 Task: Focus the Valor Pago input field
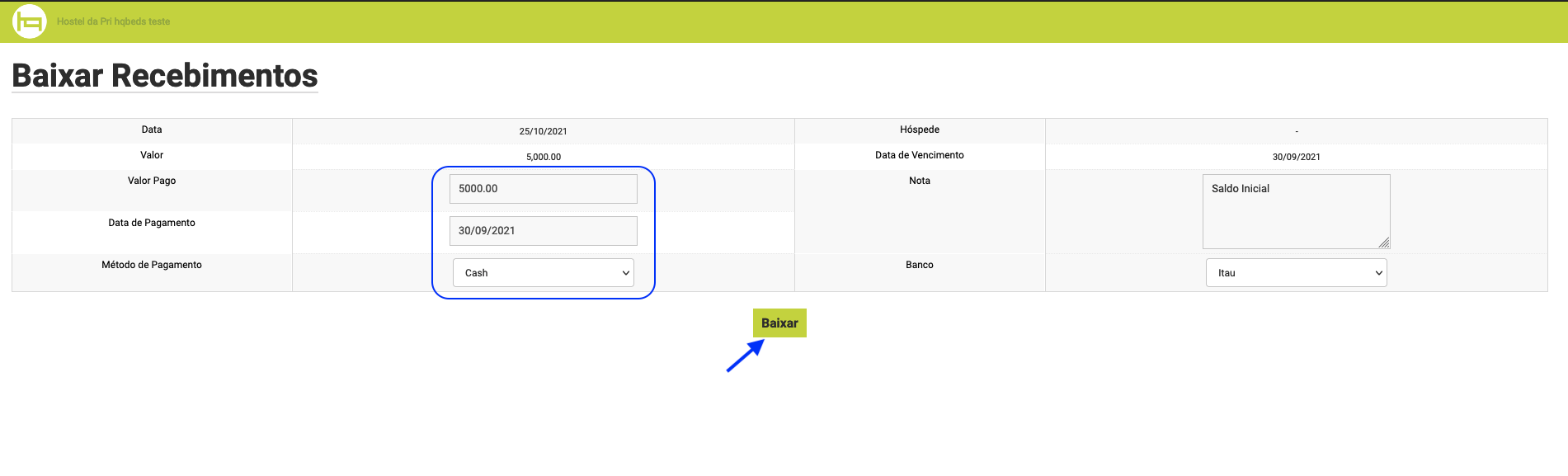coord(544,189)
